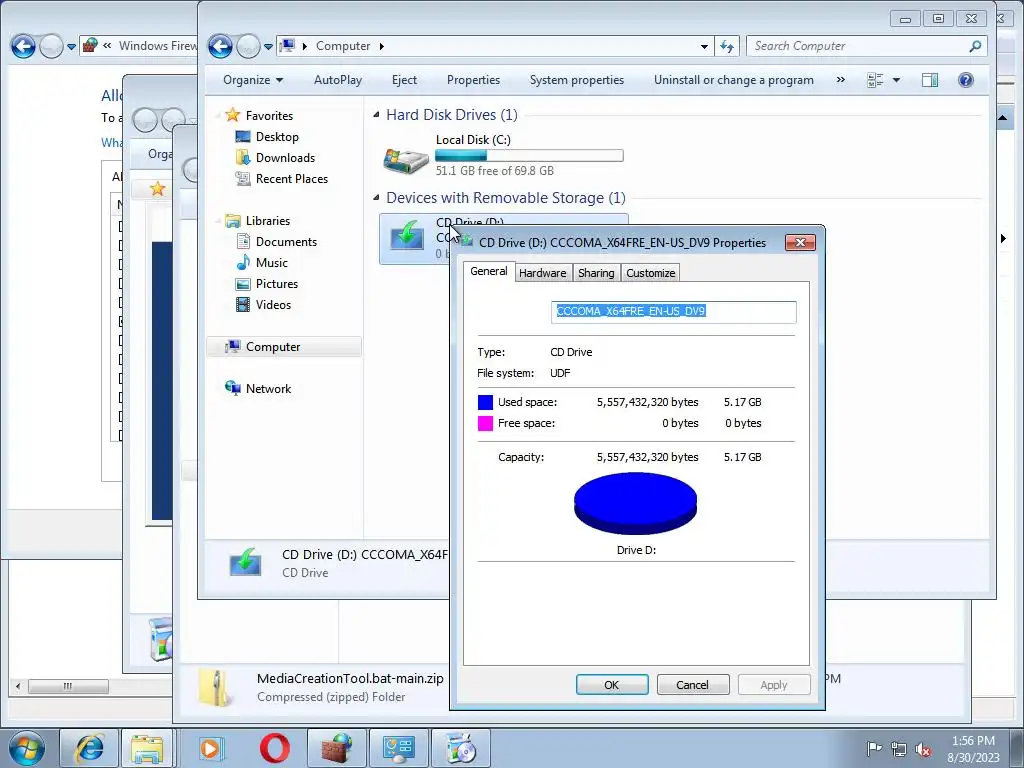Image resolution: width=1024 pixels, height=768 pixels.
Task: Show more toolbar commands chevron
Action: point(840,80)
